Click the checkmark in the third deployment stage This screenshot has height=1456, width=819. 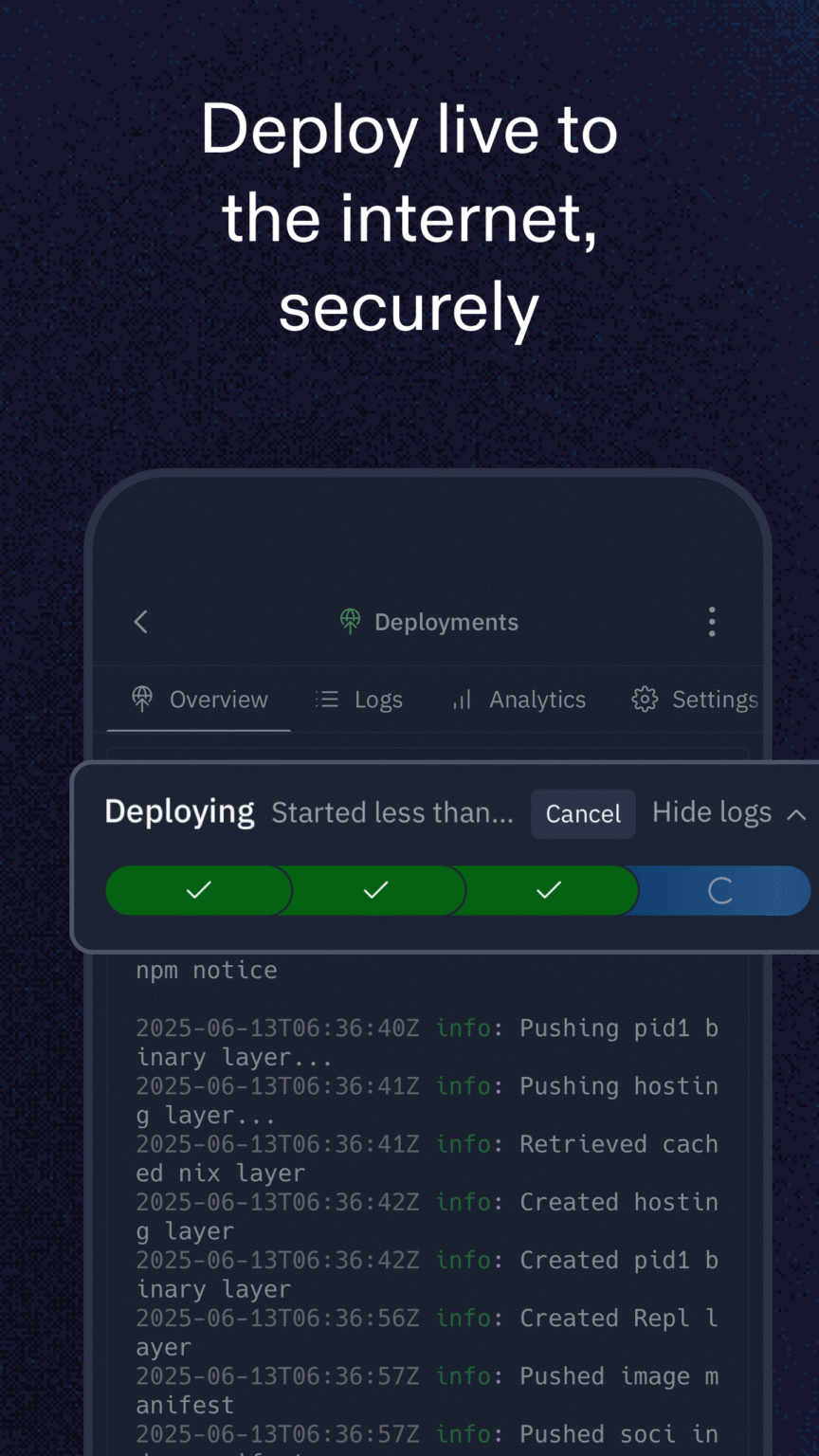click(548, 890)
